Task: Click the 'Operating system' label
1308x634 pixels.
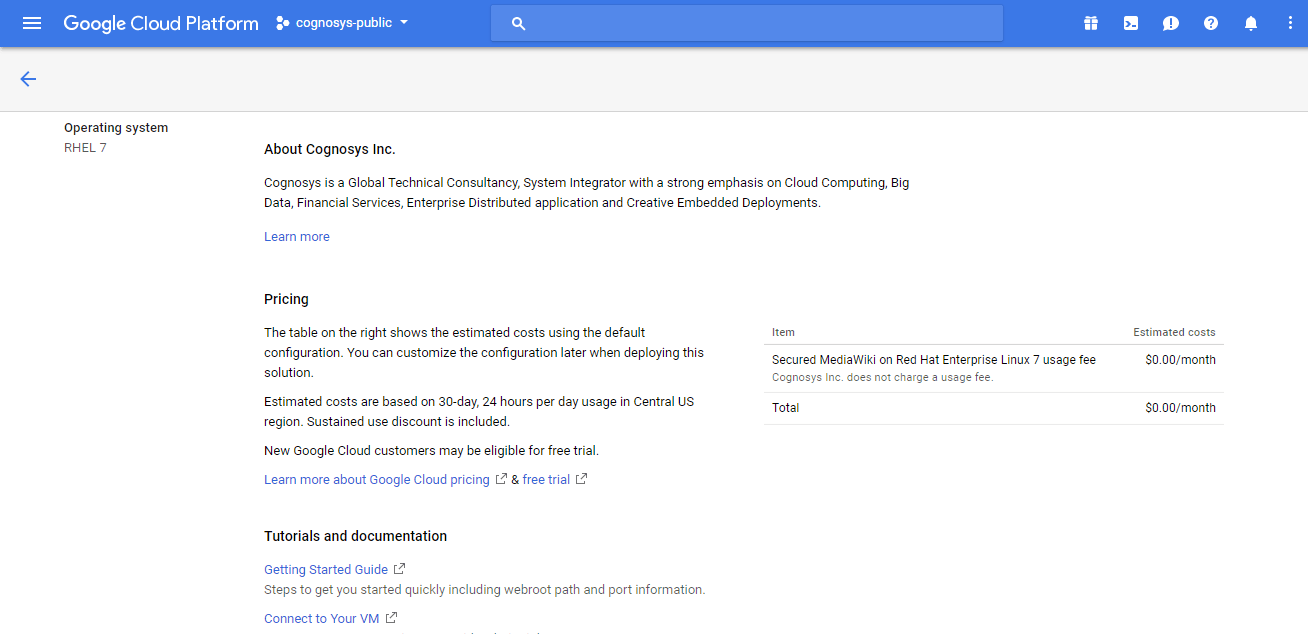Action: [x=116, y=128]
